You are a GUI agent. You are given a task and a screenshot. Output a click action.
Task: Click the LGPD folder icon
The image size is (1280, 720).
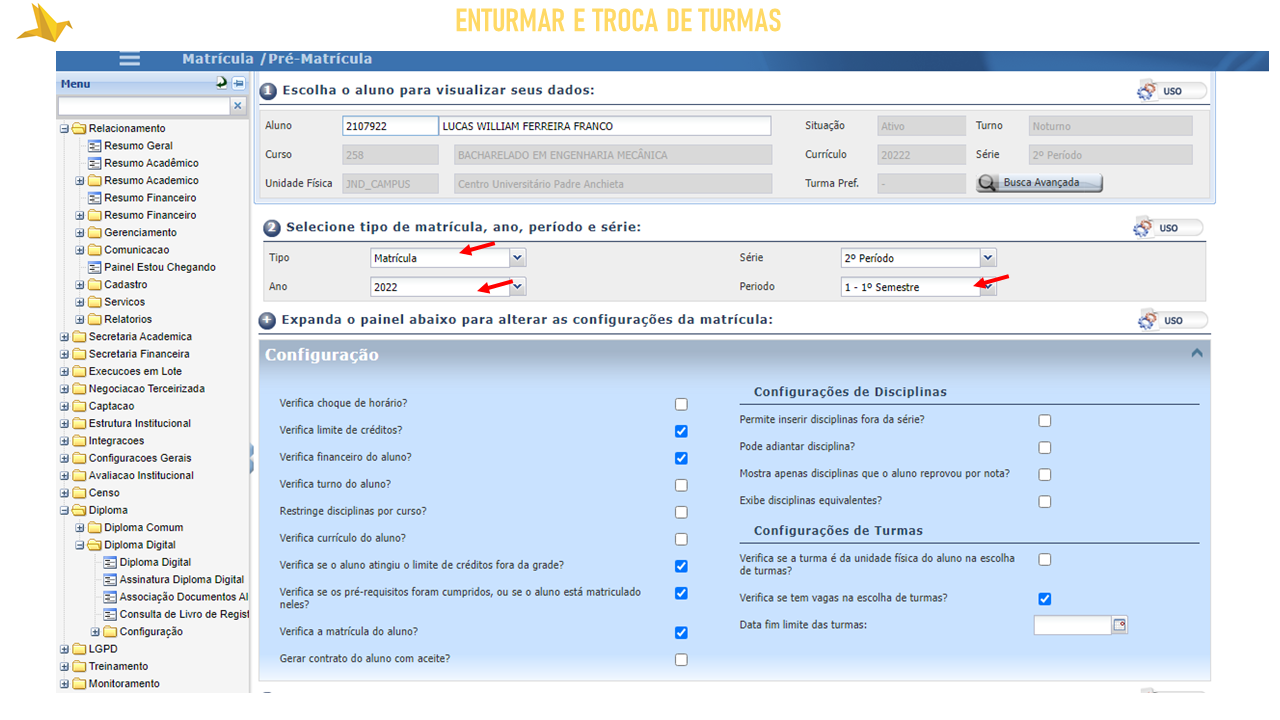coord(79,649)
